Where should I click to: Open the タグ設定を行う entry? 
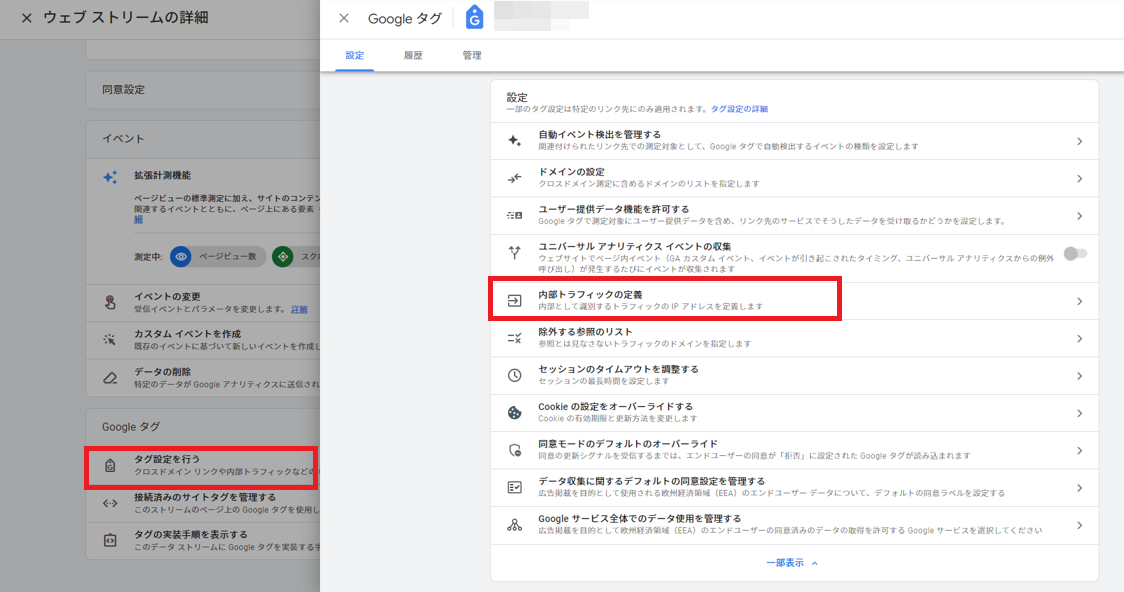click(203, 466)
